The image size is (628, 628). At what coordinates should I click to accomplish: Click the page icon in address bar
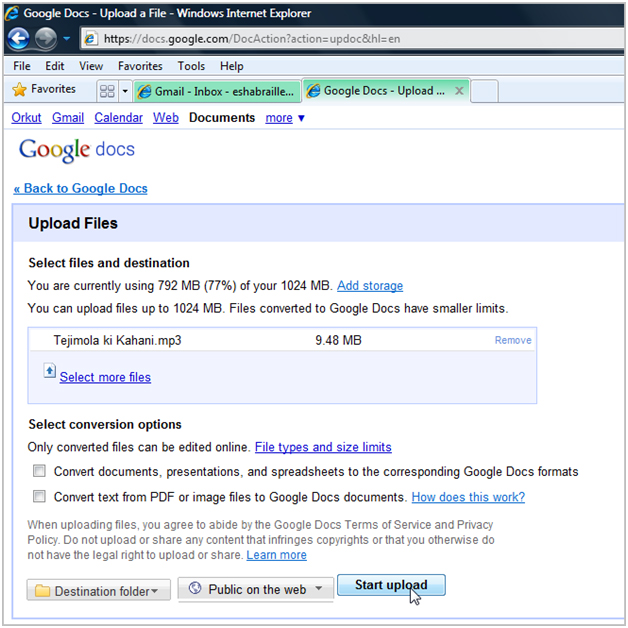[x=91, y=39]
